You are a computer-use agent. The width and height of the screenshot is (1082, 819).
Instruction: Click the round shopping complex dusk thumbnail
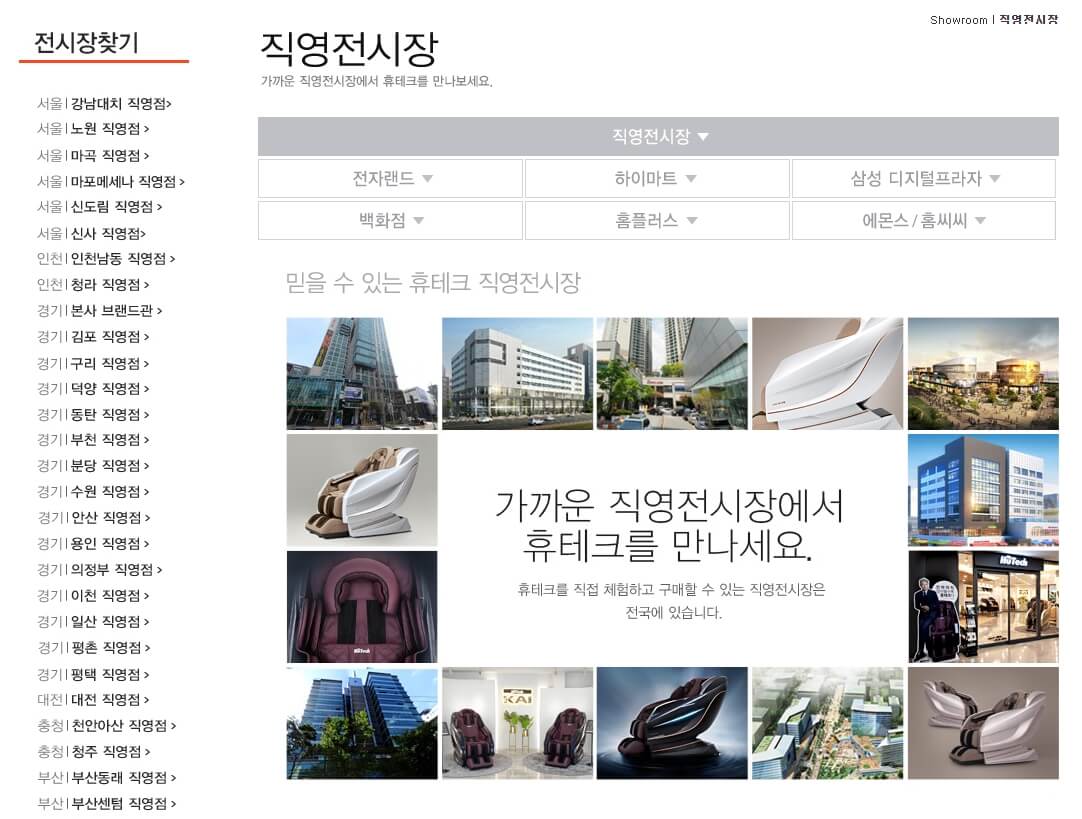pyautogui.click(x=983, y=373)
